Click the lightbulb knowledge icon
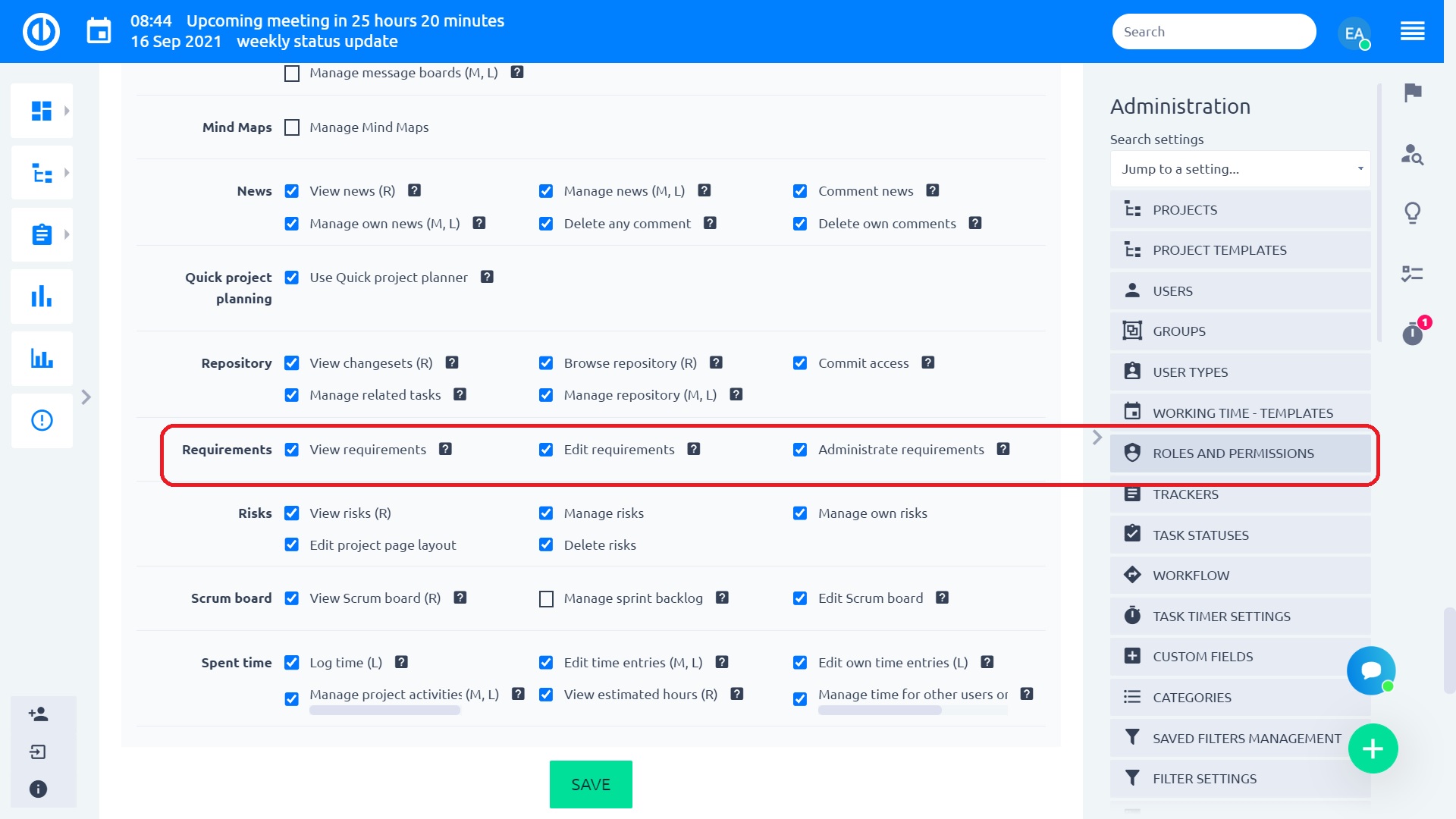 point(1413,212)
